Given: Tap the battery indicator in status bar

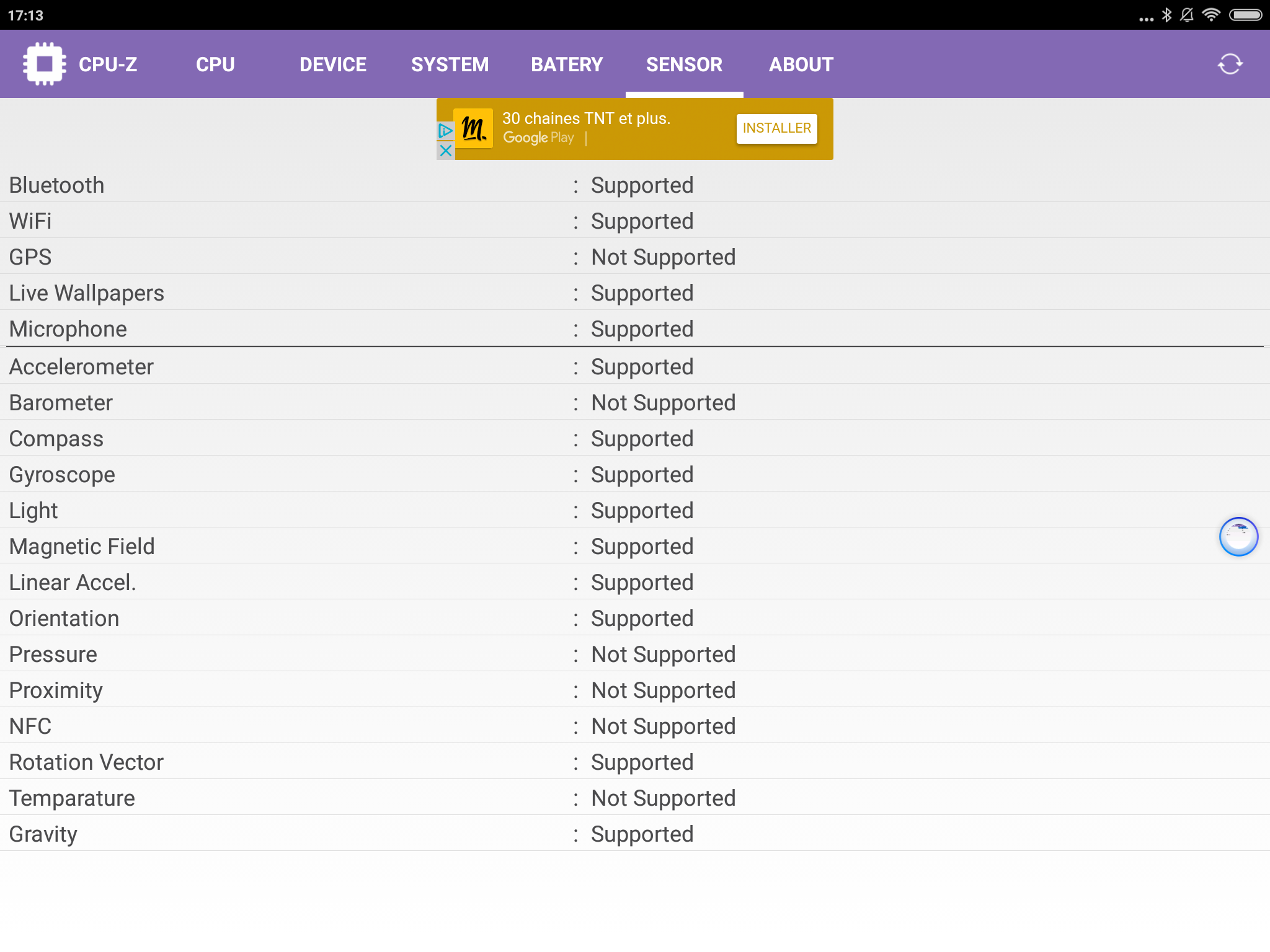Looking at the screenshot, I should point(1245,15).
